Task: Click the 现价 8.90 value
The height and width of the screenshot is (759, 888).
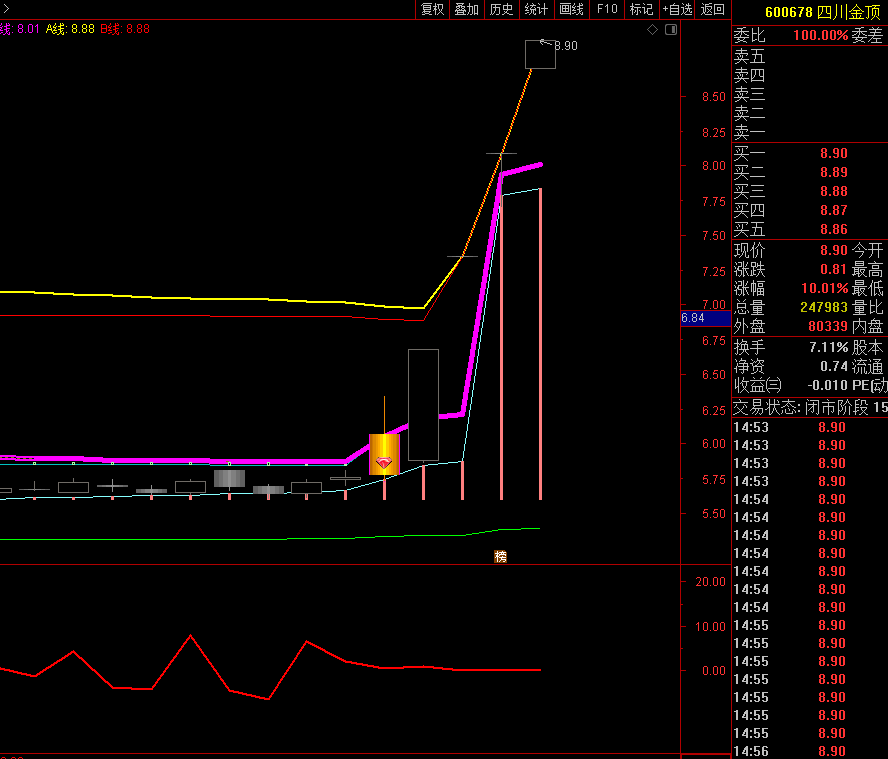Action: (834, 250)
